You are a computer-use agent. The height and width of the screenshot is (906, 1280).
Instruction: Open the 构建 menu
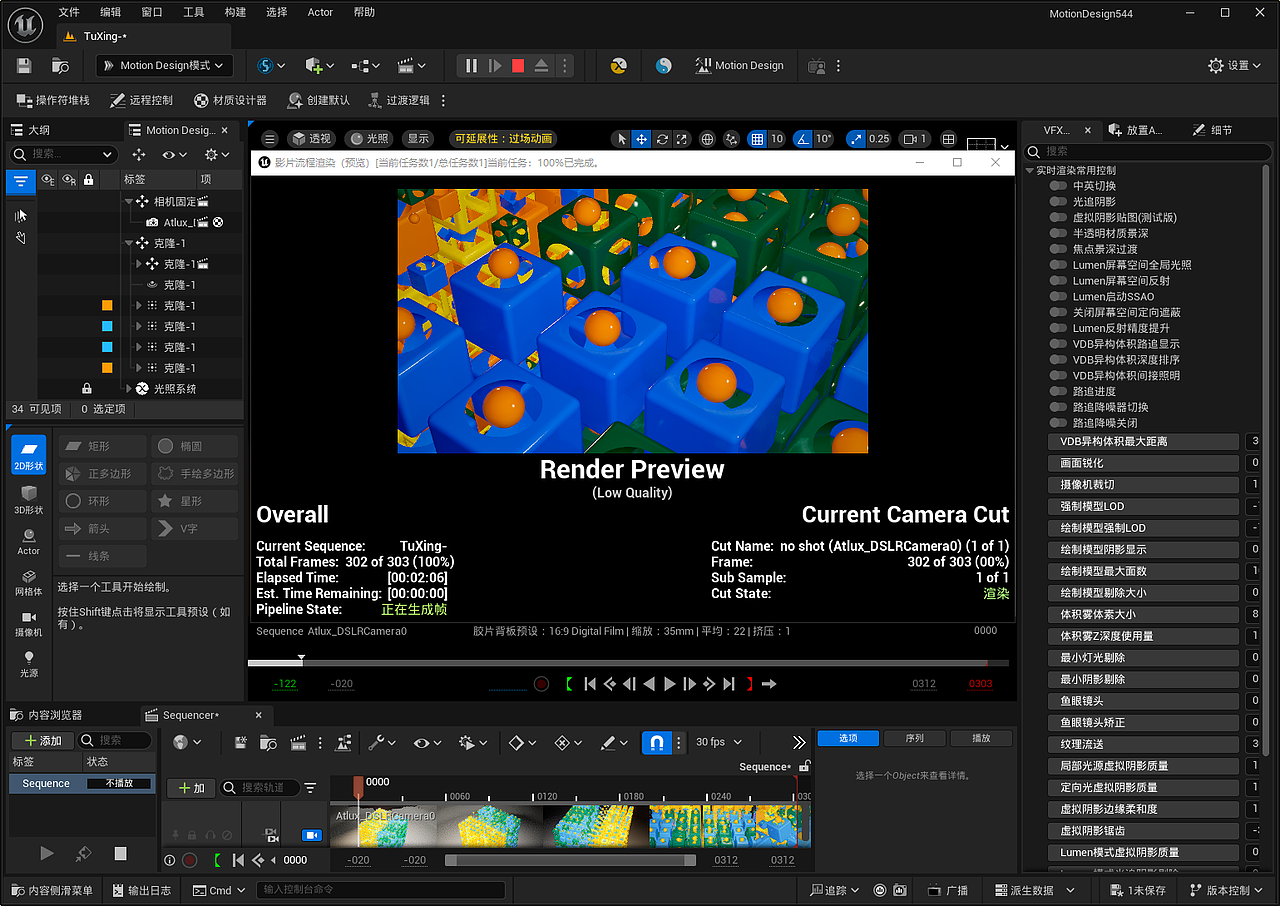(235, 12)
